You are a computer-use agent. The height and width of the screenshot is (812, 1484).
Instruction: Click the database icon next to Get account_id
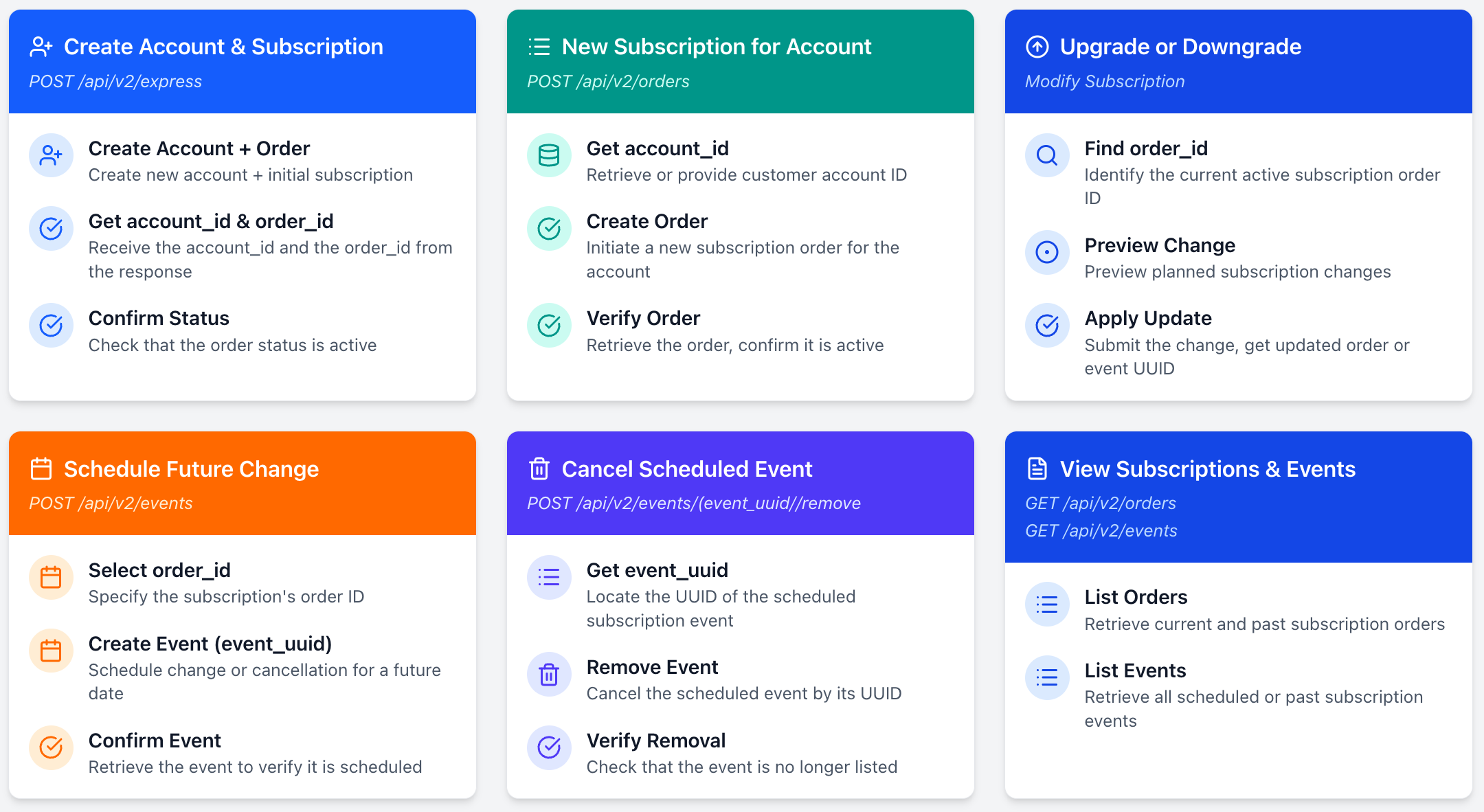[549, 155]
